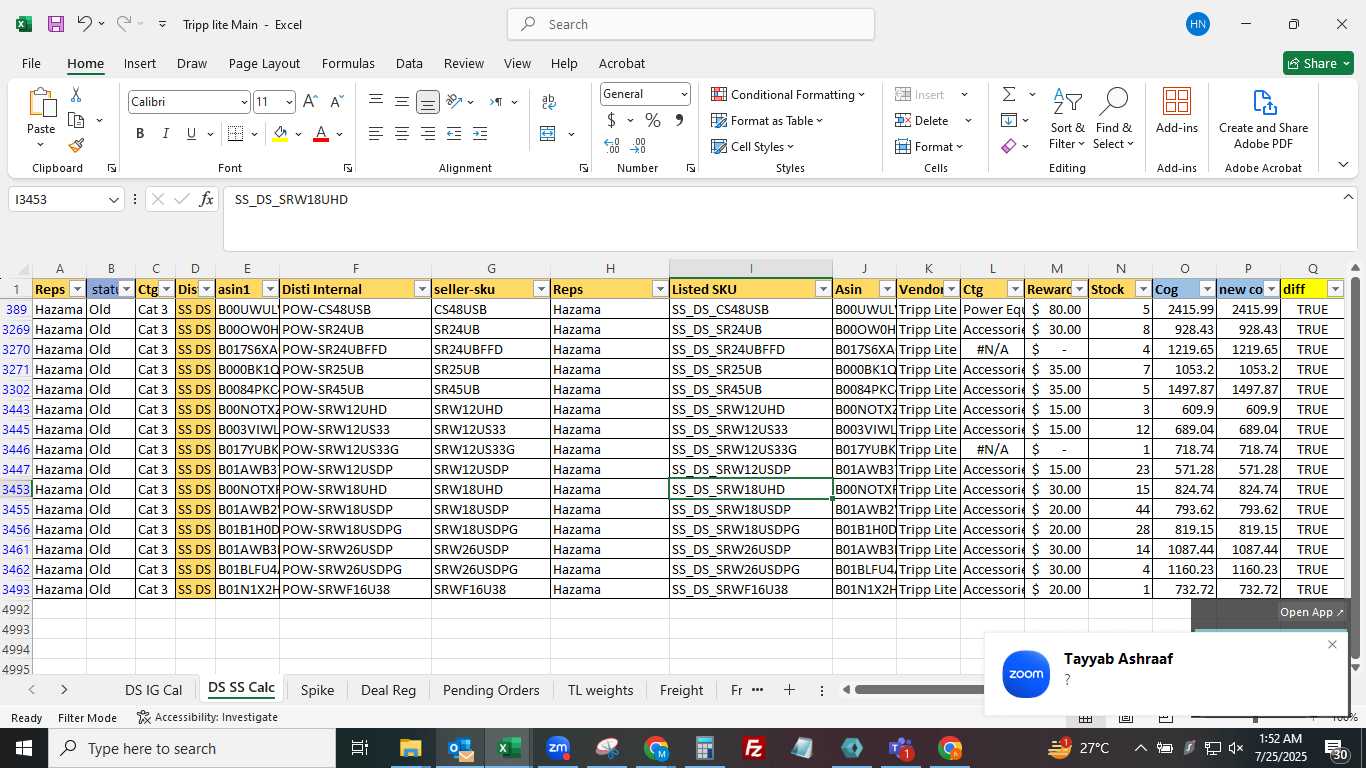Click the AutoSum sigma icon
The width and height of the screenshot is (1366, 768).
click(1008, 94)
